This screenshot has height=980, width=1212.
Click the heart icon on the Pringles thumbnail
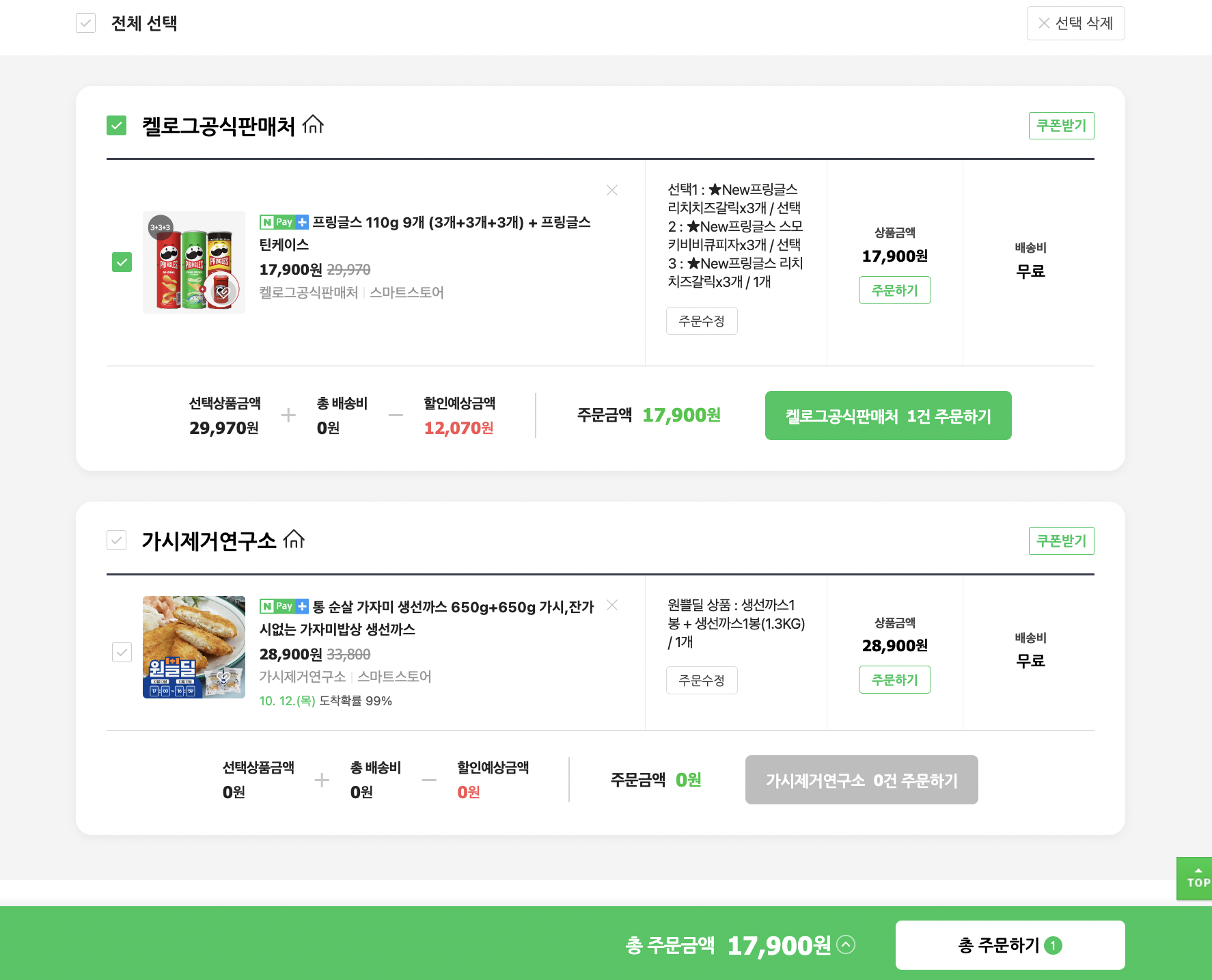222,292
